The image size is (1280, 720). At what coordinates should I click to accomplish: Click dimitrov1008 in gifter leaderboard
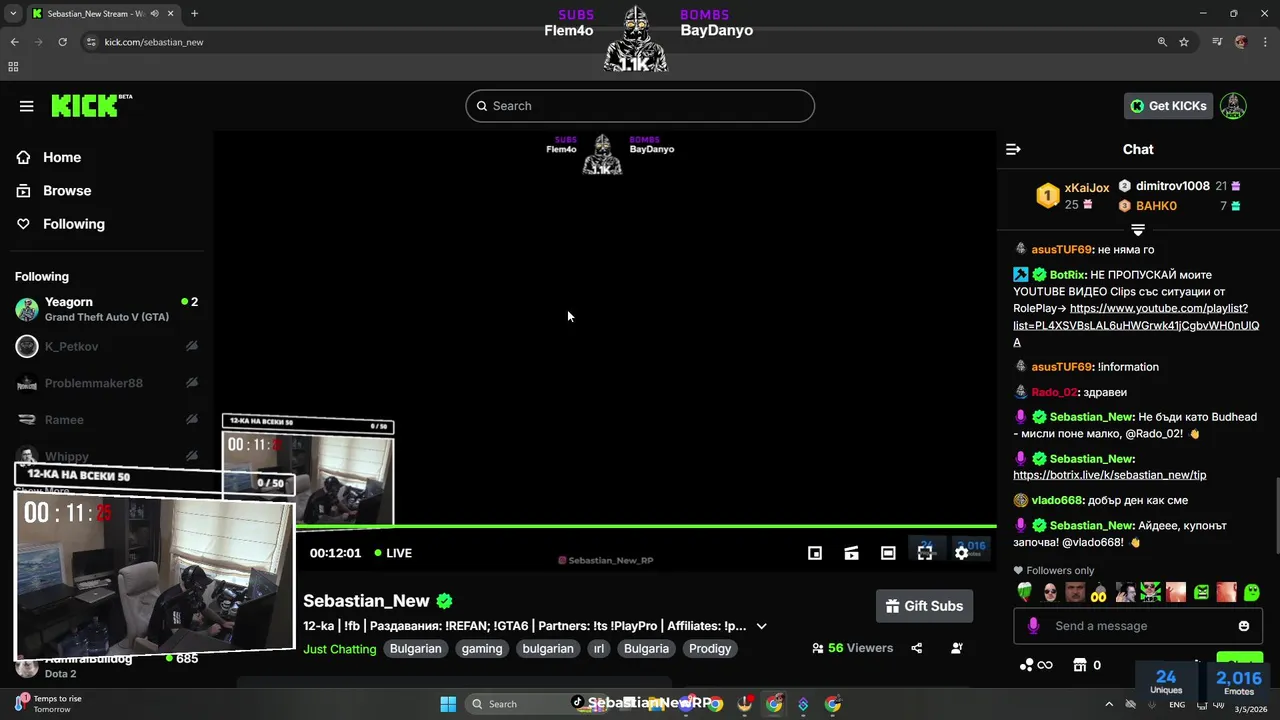(1172, 186)
